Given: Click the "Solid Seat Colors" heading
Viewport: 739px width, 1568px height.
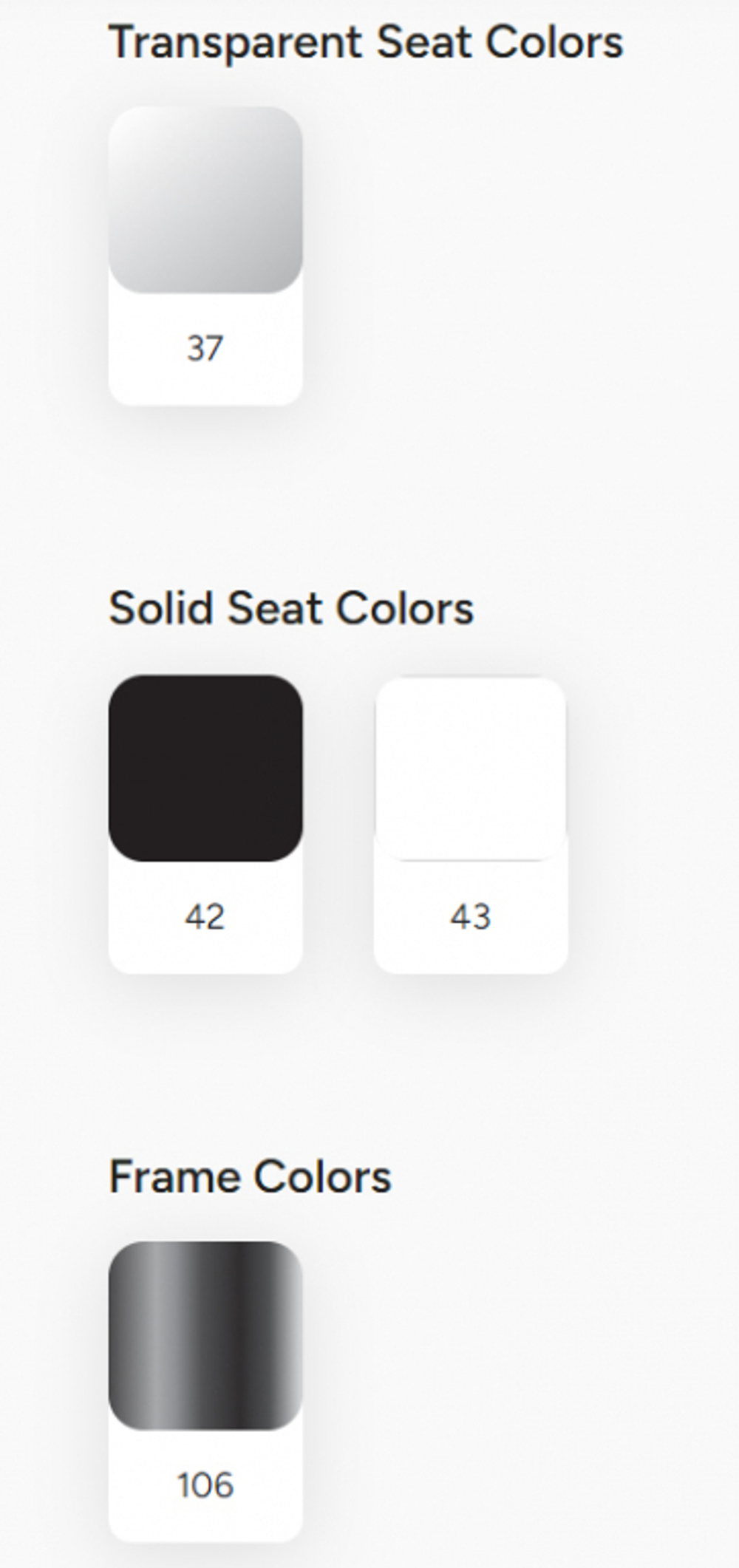Looking at the screenshot, I should click(291, 609).
